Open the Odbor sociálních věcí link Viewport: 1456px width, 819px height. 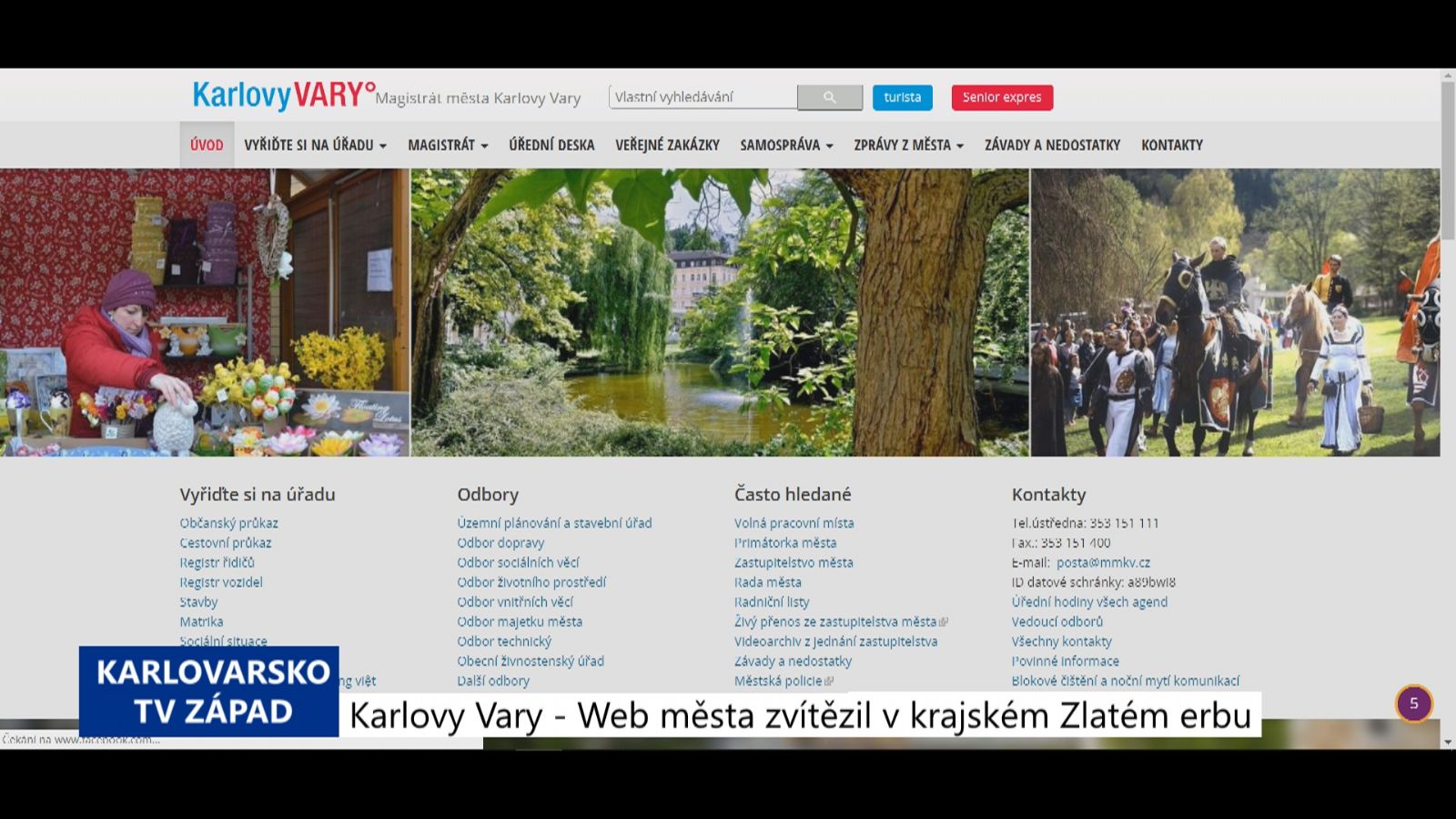coord(518,562)
